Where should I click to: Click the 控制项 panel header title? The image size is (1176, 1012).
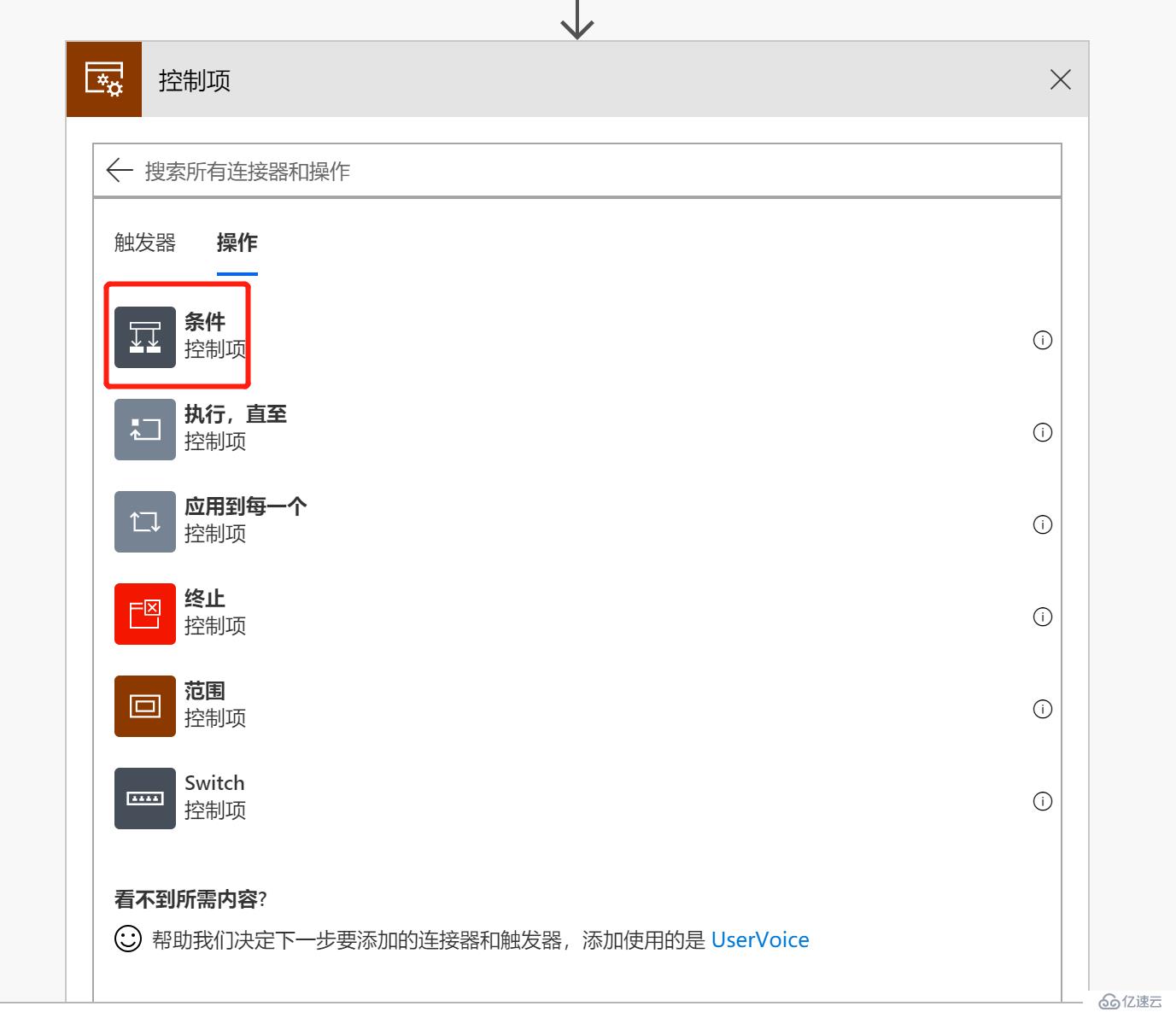pyautogui.click(x=195, y=81)
